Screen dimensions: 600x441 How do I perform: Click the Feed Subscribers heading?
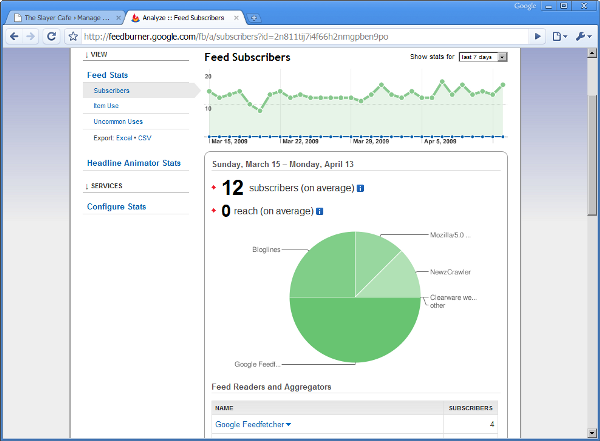(x=247, y=57)
